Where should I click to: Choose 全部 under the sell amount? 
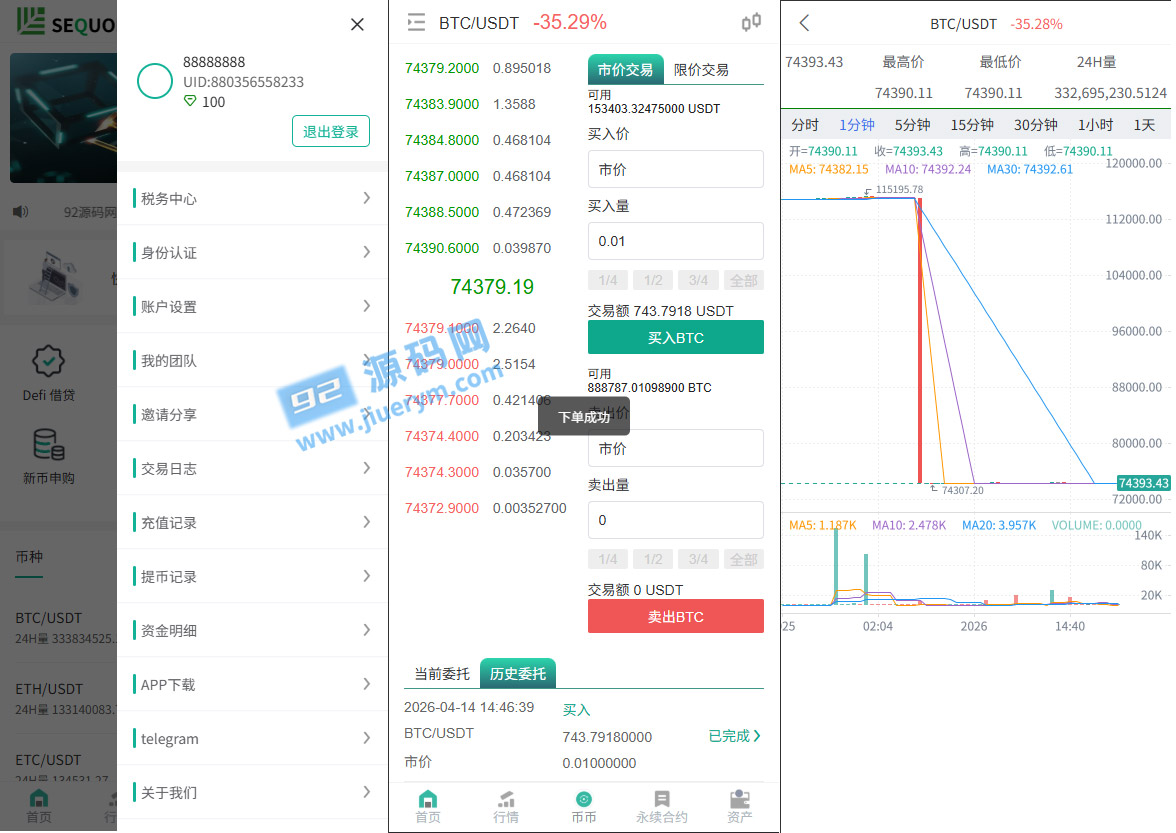pyautogui.click(x=744, y=559)
